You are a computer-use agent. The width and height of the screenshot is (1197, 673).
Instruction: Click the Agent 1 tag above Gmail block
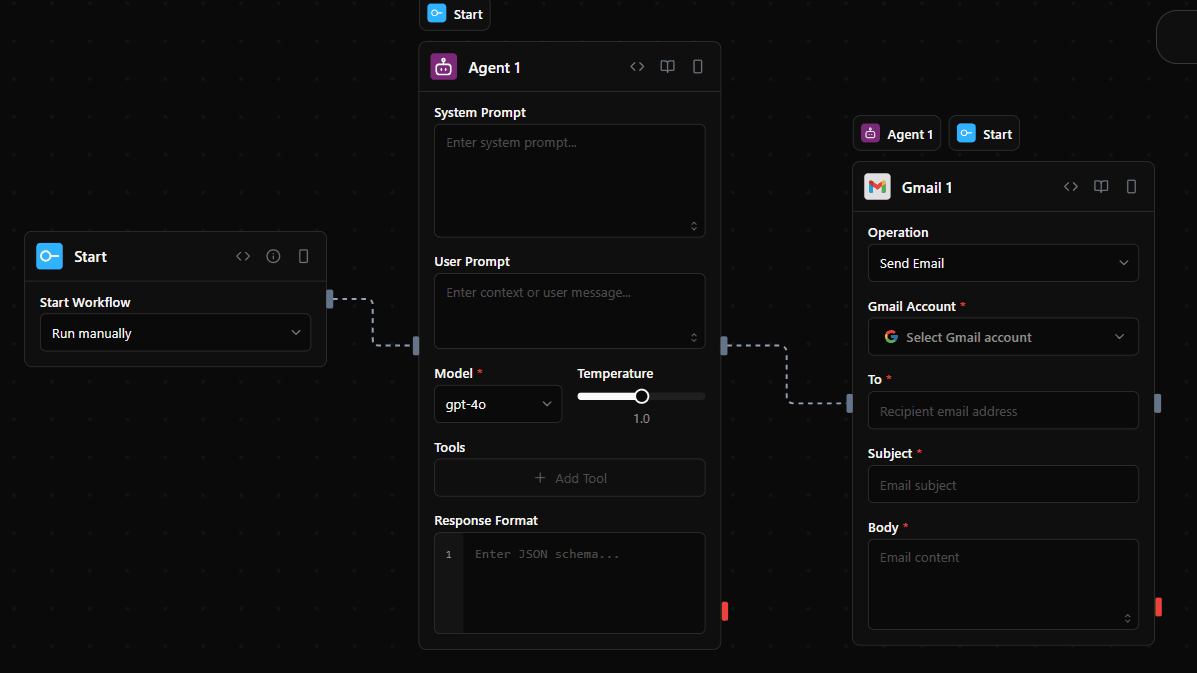897,134
